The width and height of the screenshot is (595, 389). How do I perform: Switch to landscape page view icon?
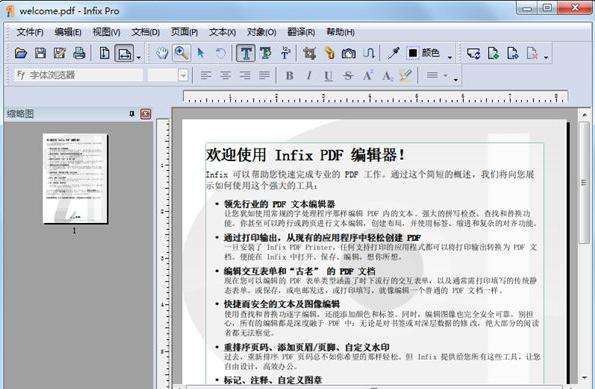click(124, 54)
